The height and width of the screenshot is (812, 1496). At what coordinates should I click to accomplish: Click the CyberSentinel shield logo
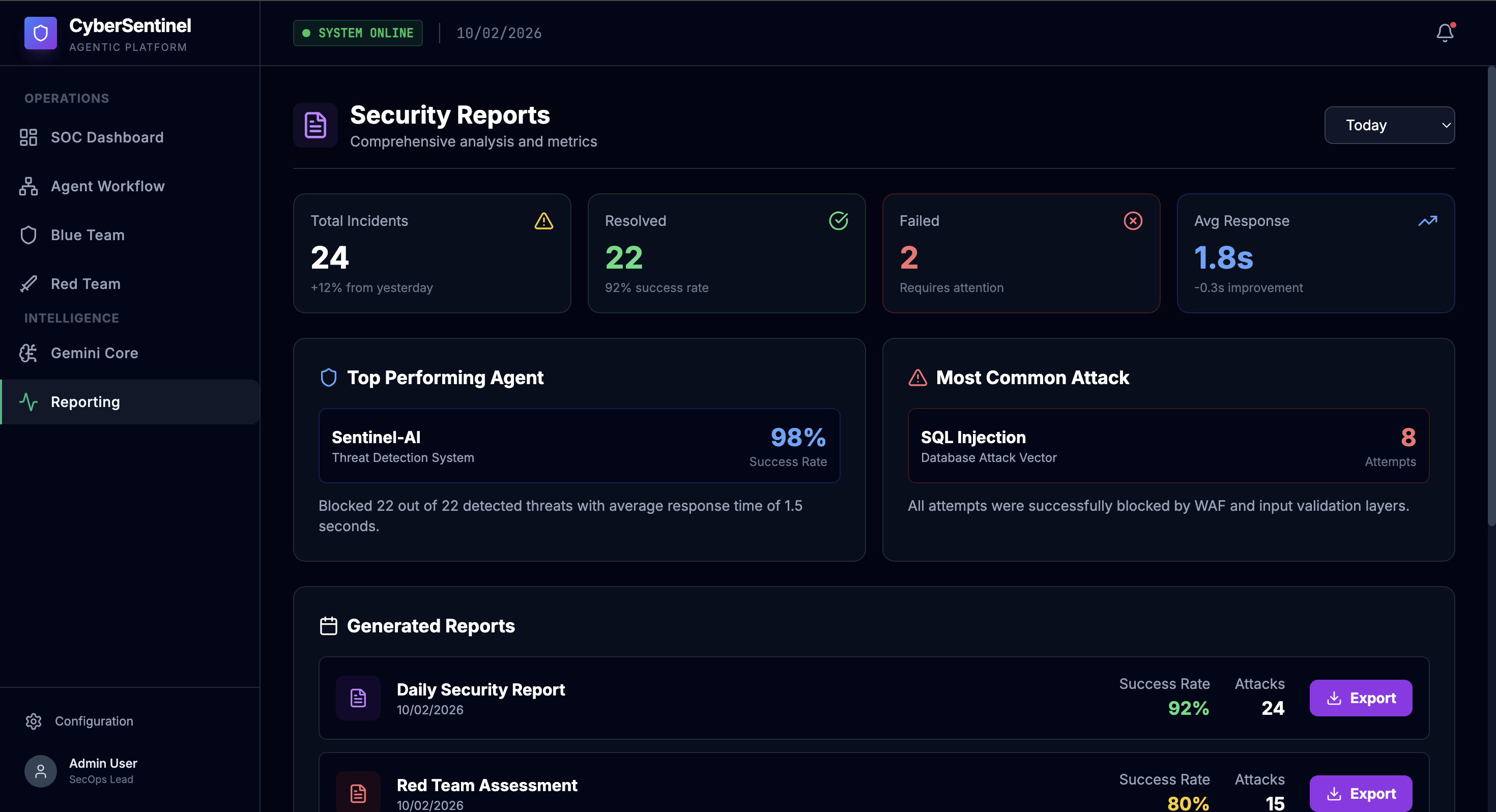[40, 33]
